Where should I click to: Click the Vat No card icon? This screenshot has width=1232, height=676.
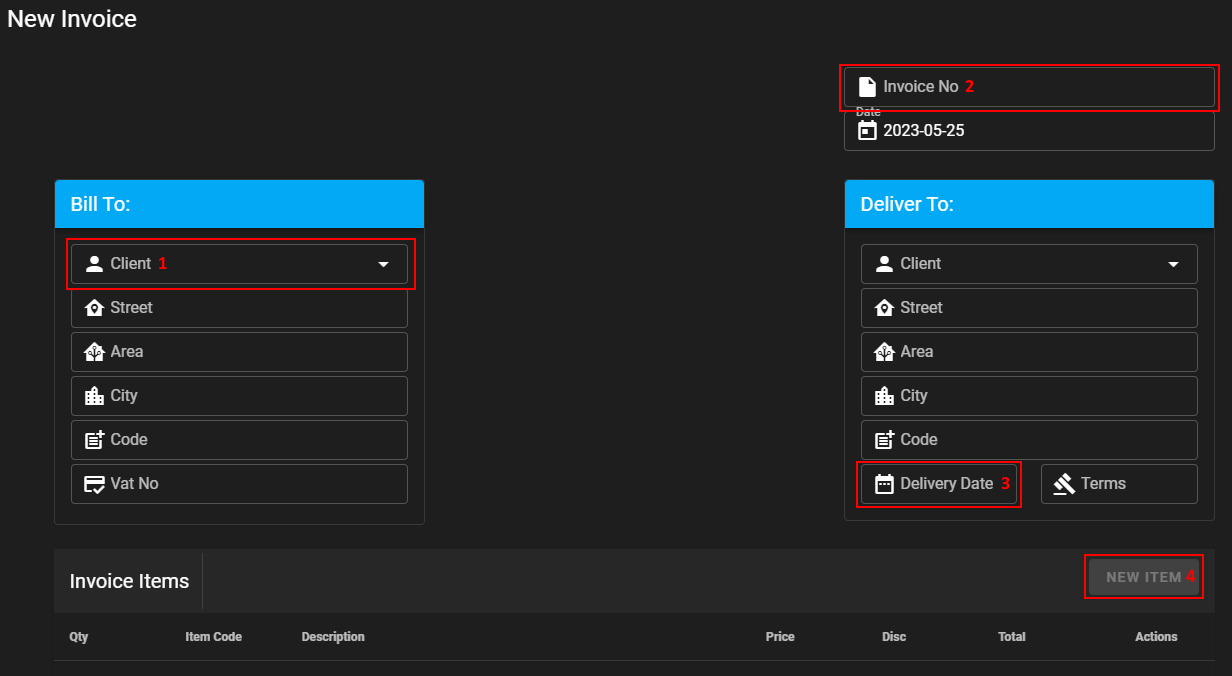tap(95, 484)
